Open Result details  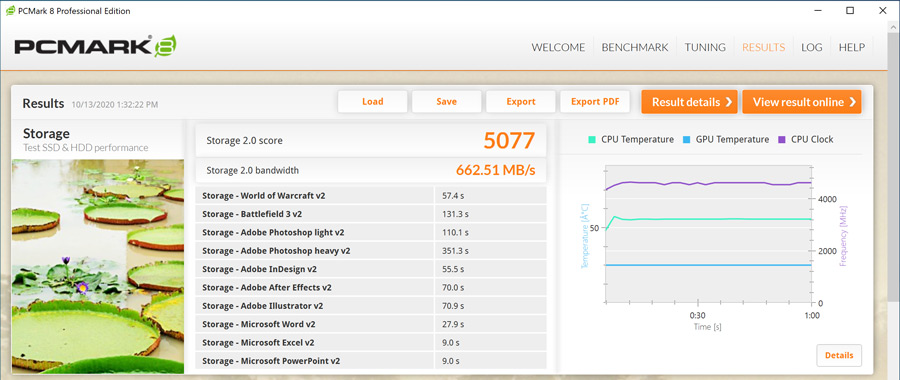tap(689, 102)
